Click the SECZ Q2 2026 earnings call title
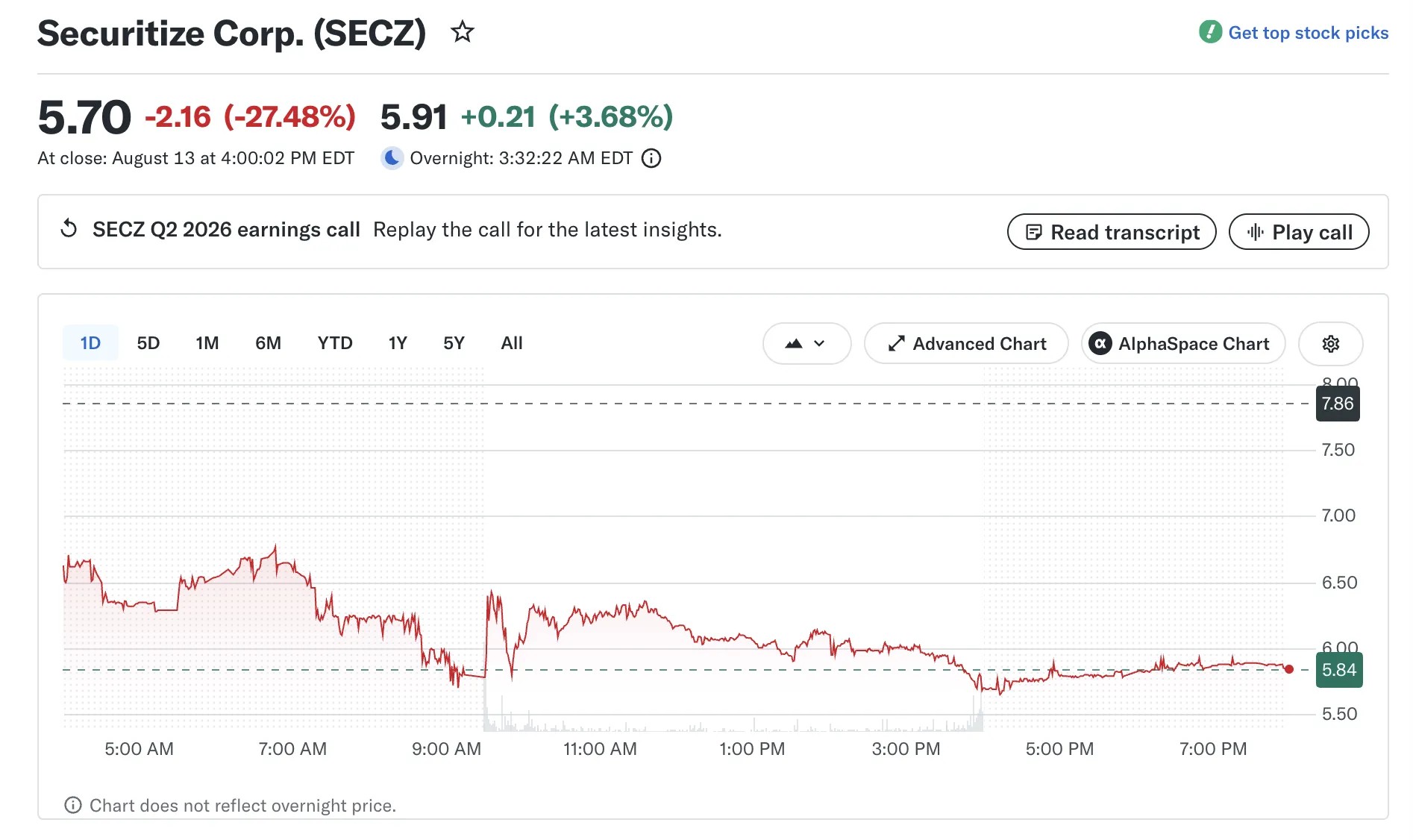 pyautogui.click(x=226, y=229)
